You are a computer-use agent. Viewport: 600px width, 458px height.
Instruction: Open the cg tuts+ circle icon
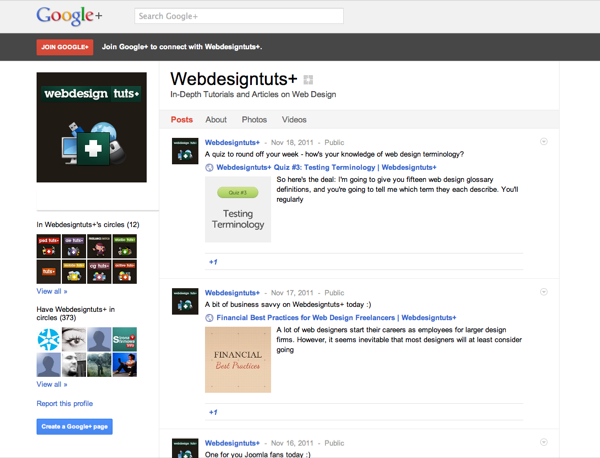click(x=99, y=272)
